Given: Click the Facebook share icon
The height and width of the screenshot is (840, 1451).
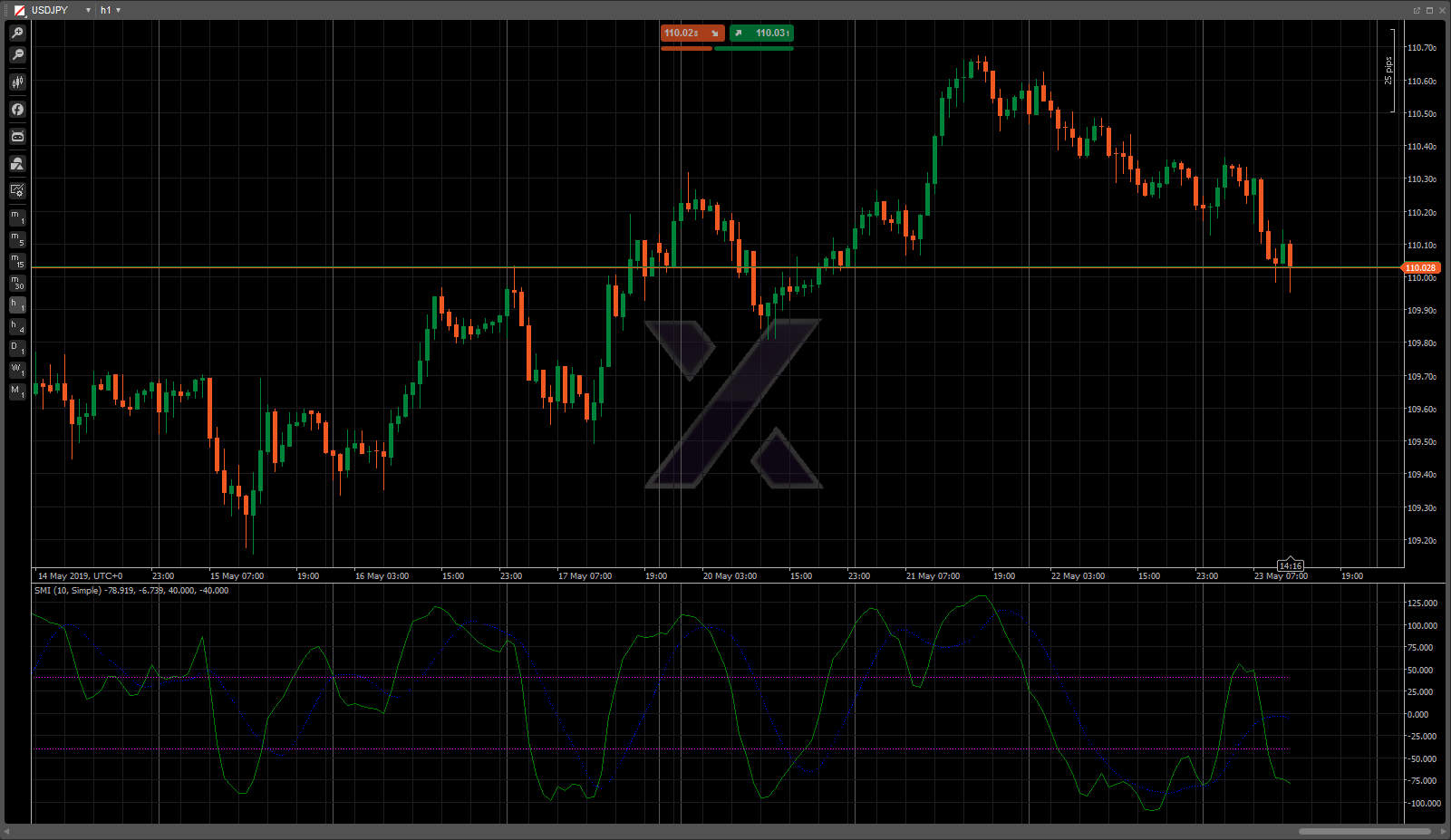Looking at the screenshot, I should tap(17, 110).
